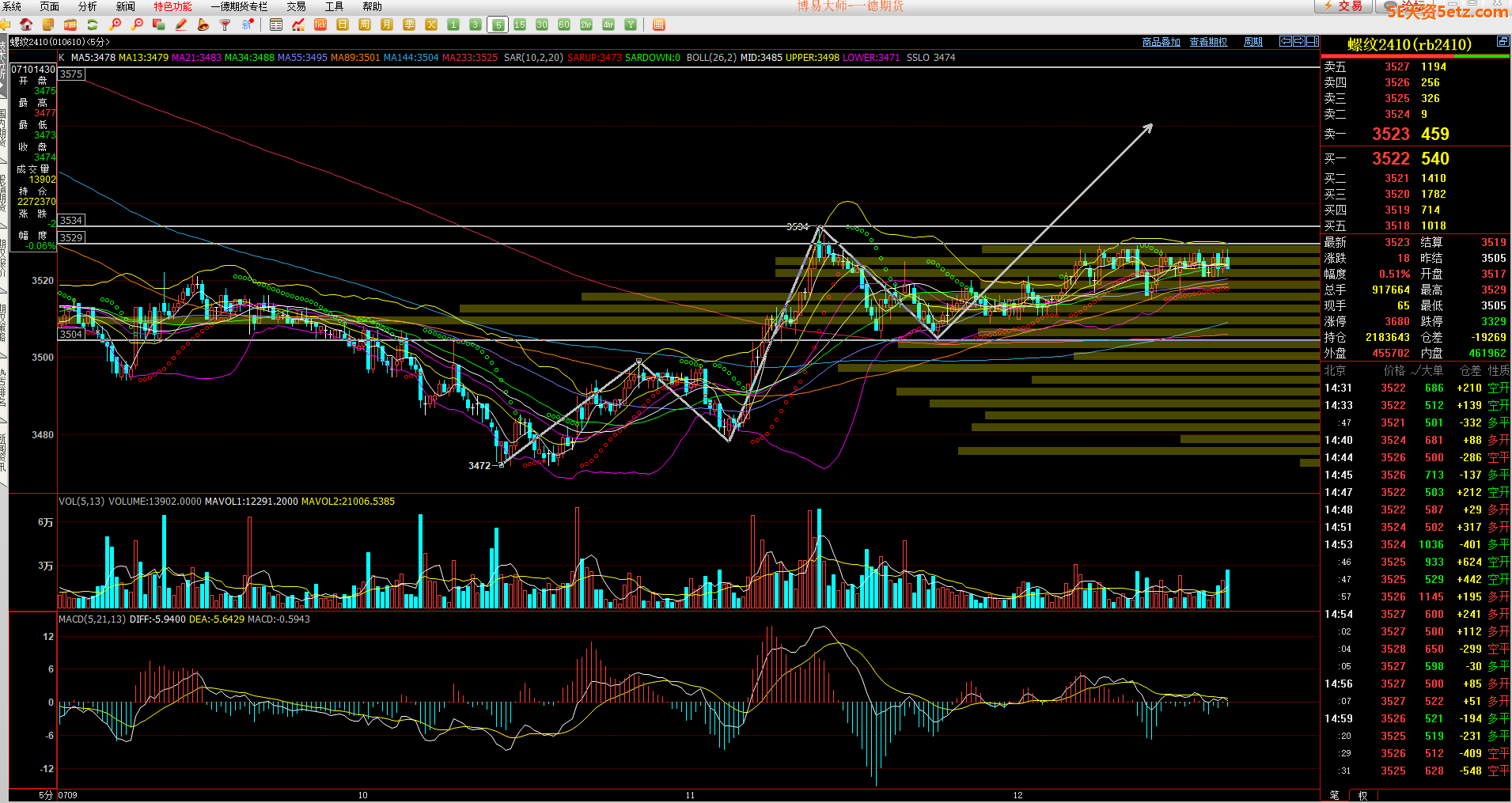Click the 卖一 3523 ask price
Screen dimensions: 1512x803
tap(1391, 134)
